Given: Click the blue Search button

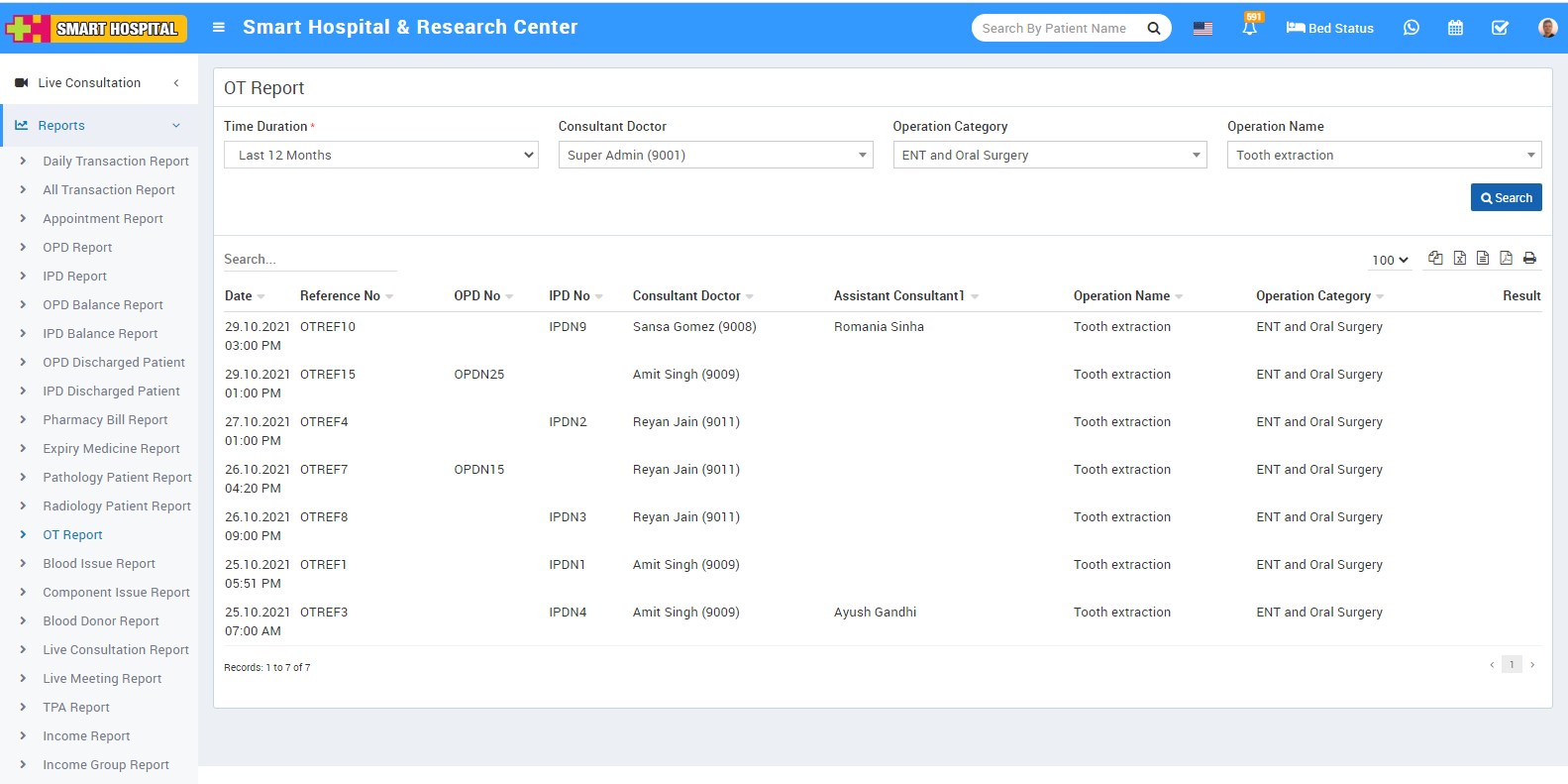Looking at the screenshot, I should pos(1506,197).
